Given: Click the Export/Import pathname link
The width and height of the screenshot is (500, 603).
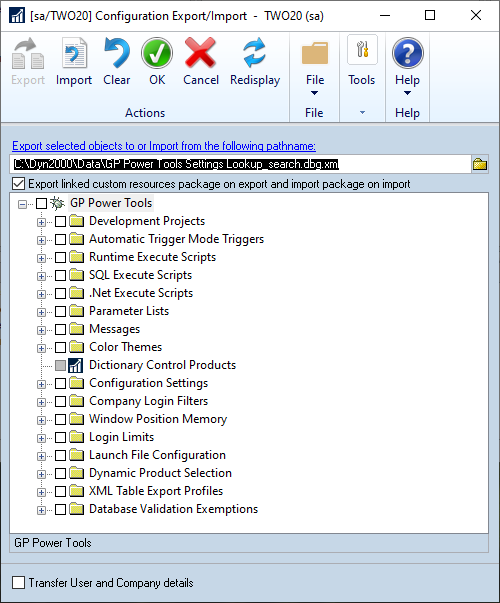Looking at the screenshot, I should (164, 146).
